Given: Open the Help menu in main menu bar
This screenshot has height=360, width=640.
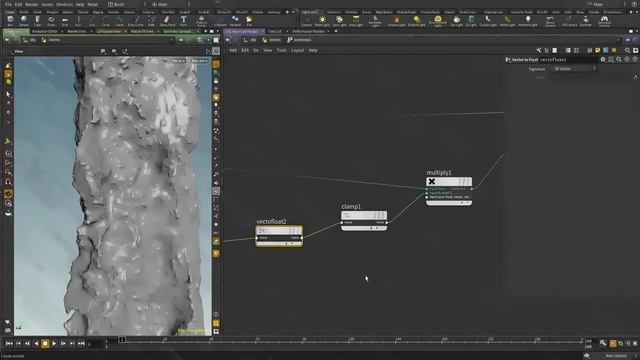Looking at the screenshot, I should (x=80, y=4).
